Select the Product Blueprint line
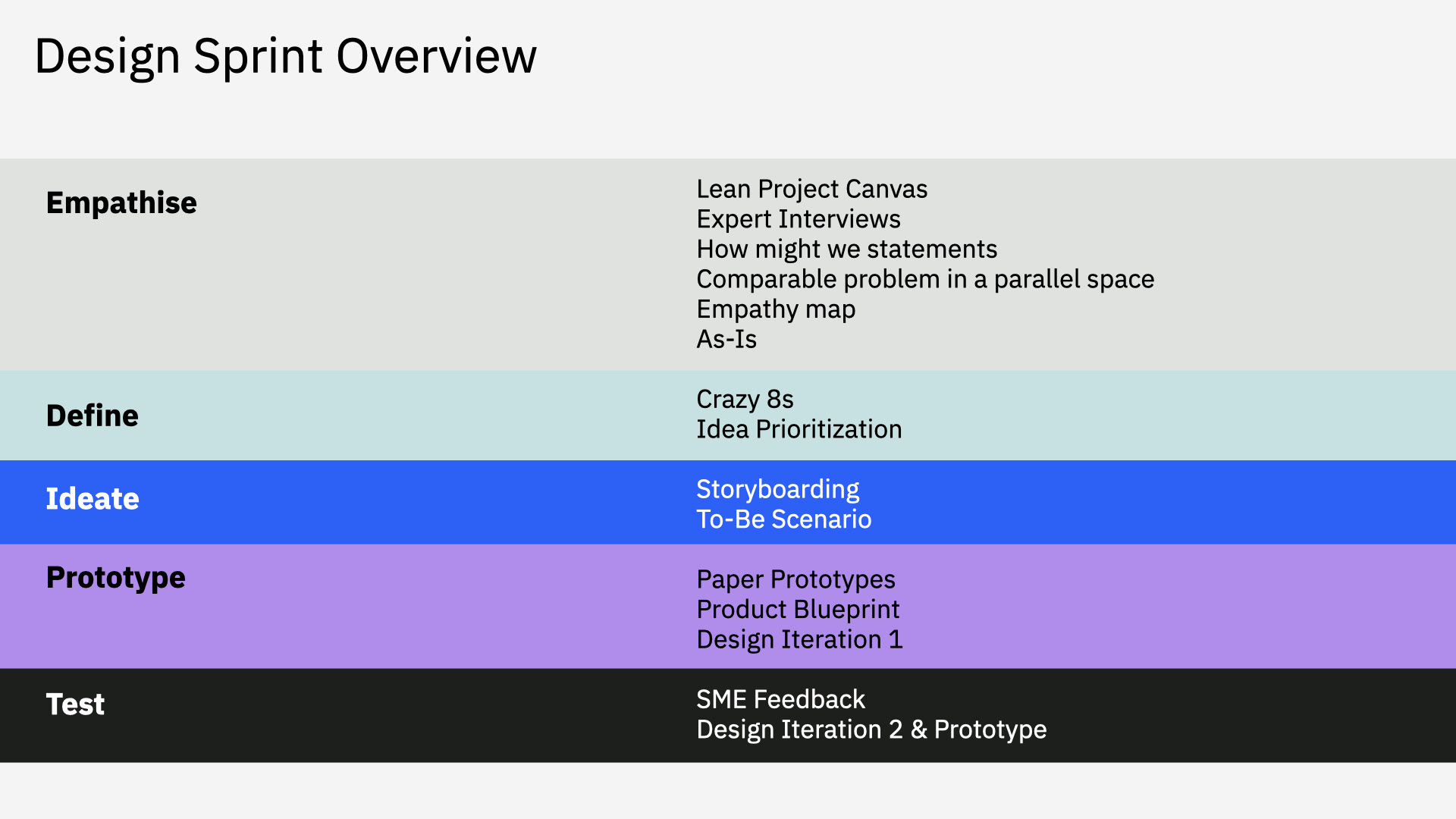The width and height of the screenshot is (1456, 819). pyautogui.click(x=798, y=610)
